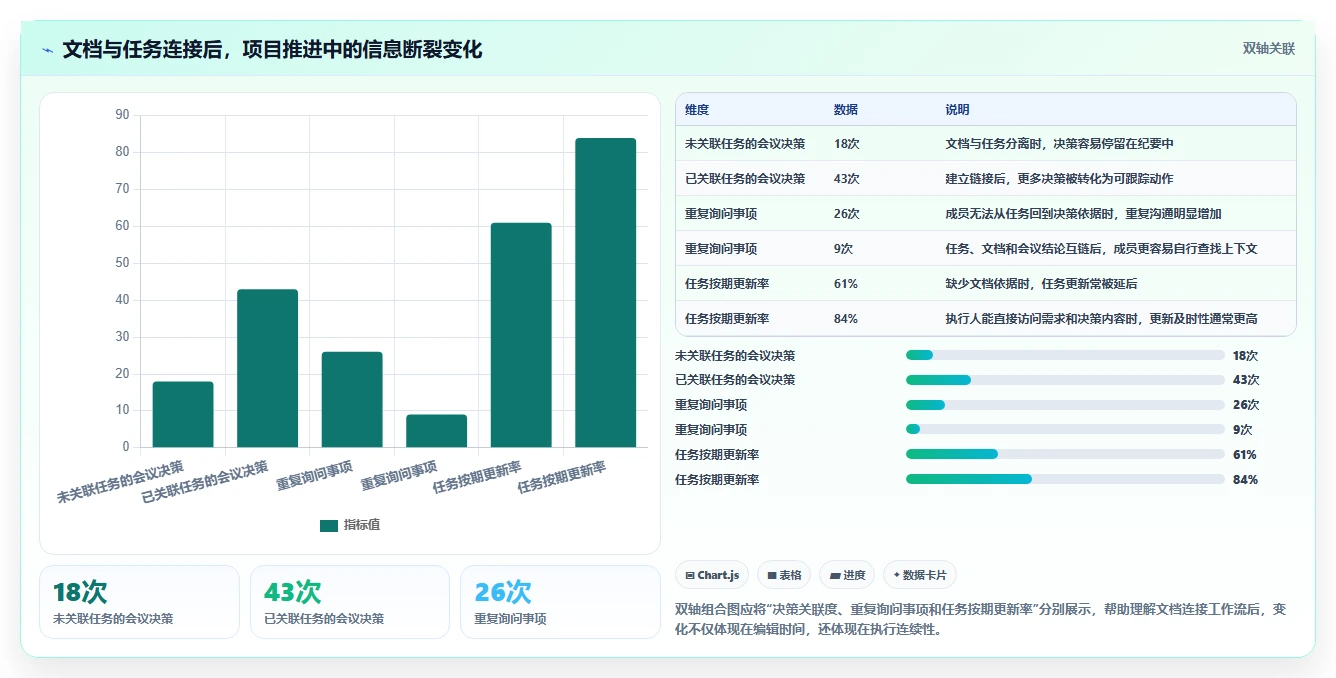Click the chart bar with value 18
The height and width of the screenshot is (678, 1336).
(183, 414)
